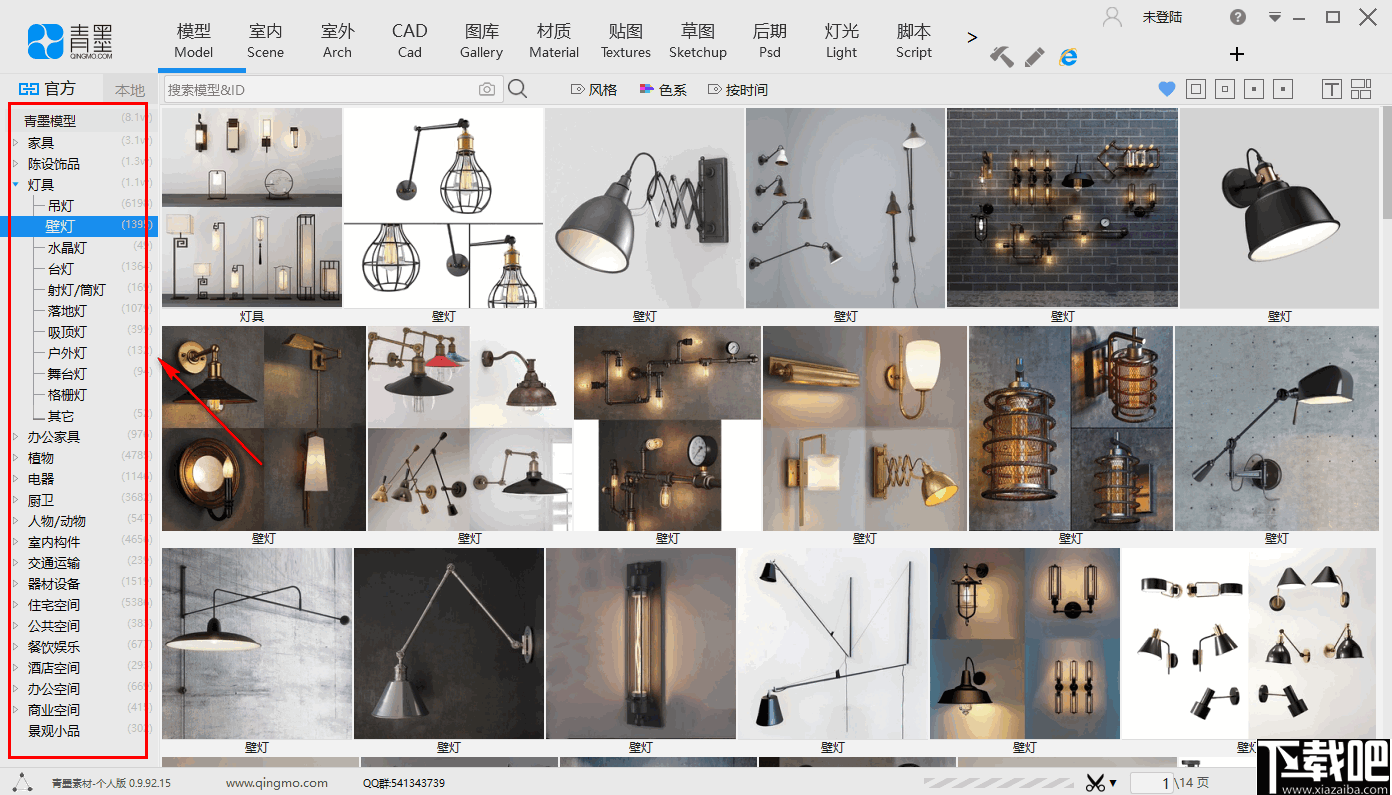Viewport: 1392px width, 795px height.
Task: Select the 吸顶灯 subcategory
Action: pyautogui.click(x=67, y=332)
